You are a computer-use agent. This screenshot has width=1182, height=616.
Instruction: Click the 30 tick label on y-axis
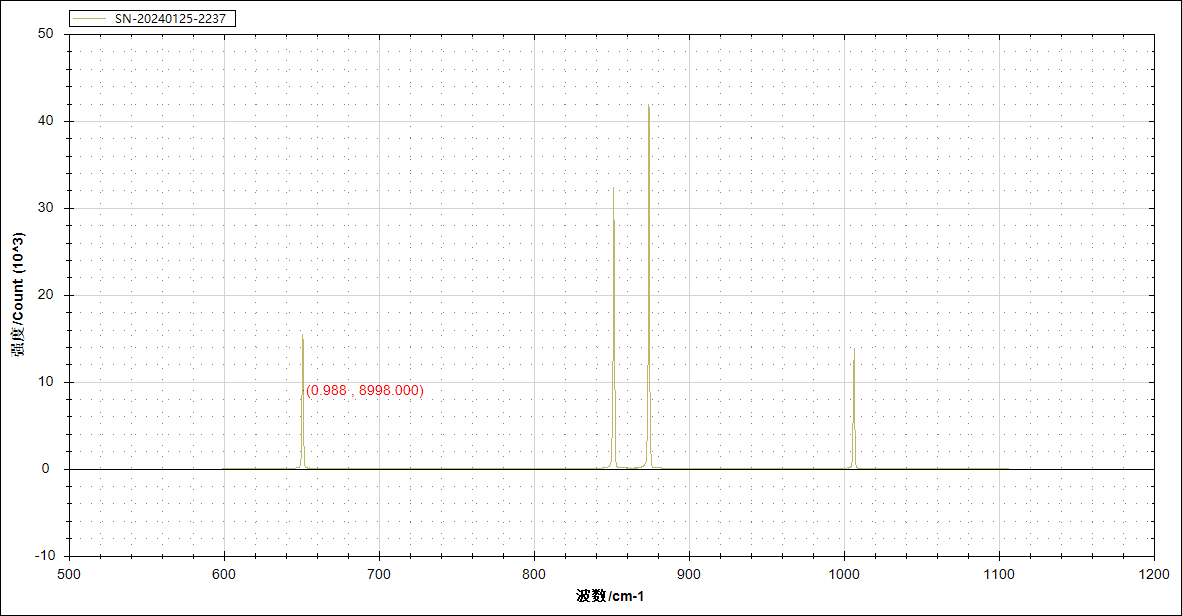[x=45, y=208]
